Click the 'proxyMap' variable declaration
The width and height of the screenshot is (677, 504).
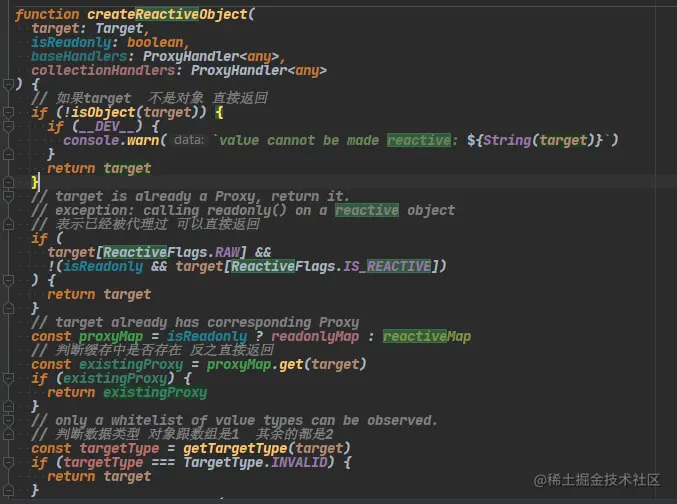111,336
